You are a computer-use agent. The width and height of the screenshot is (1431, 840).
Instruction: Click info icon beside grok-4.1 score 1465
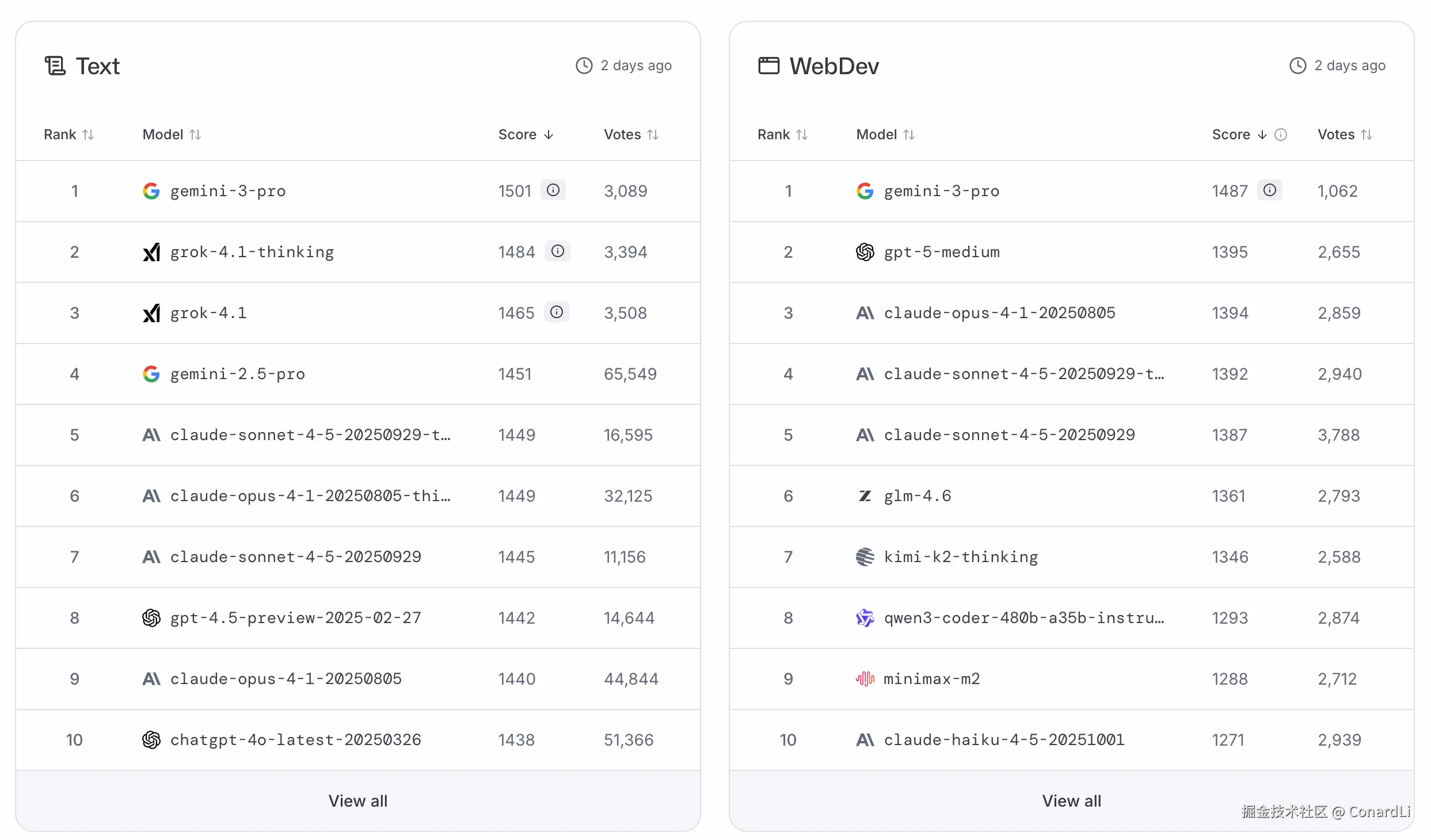point(556,312)
